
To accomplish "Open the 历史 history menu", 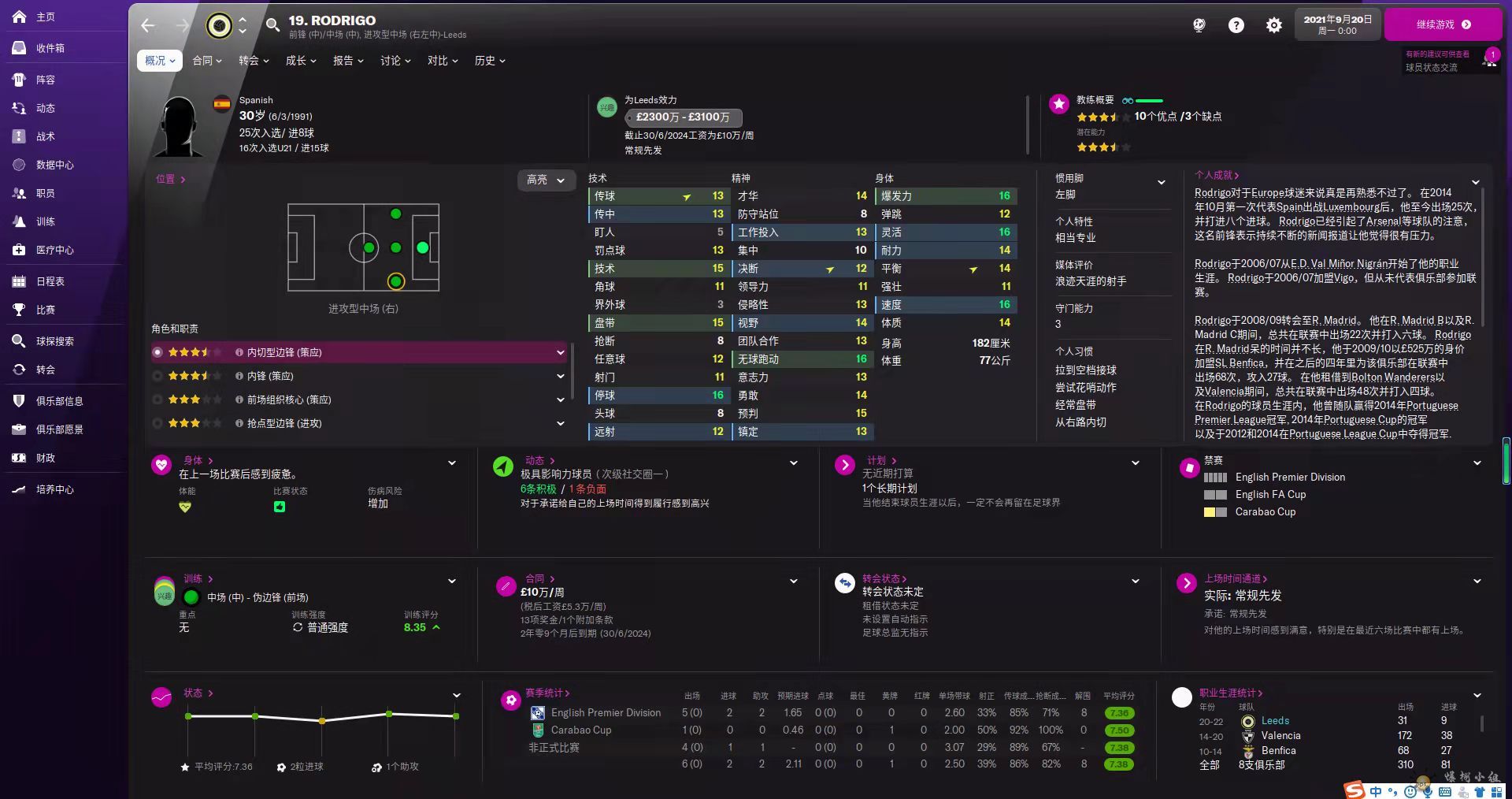I will tap(490, 61).
